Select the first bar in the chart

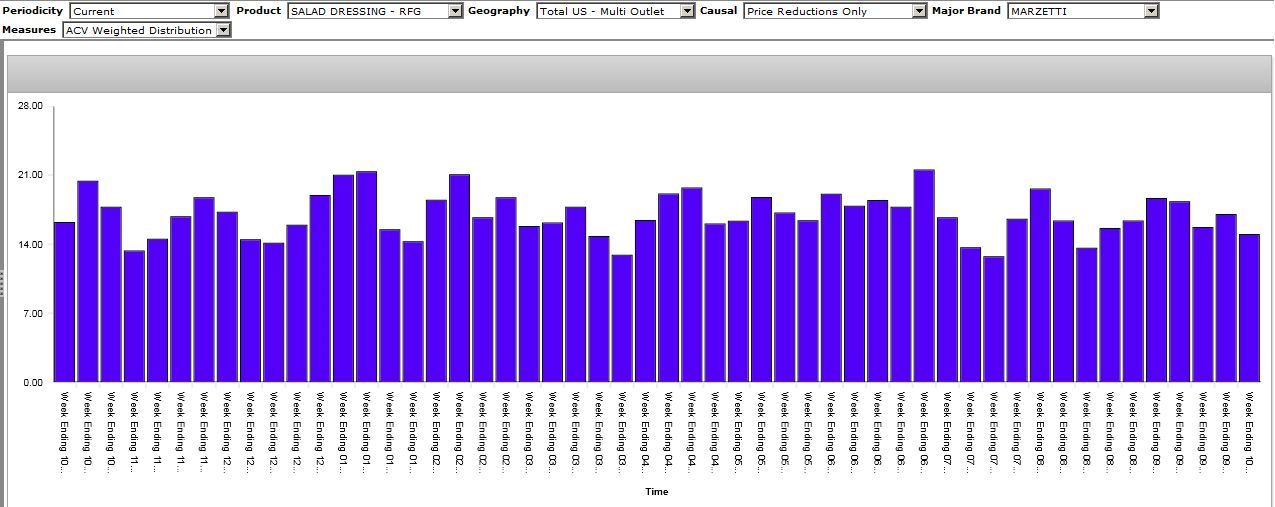coord(65,301)
